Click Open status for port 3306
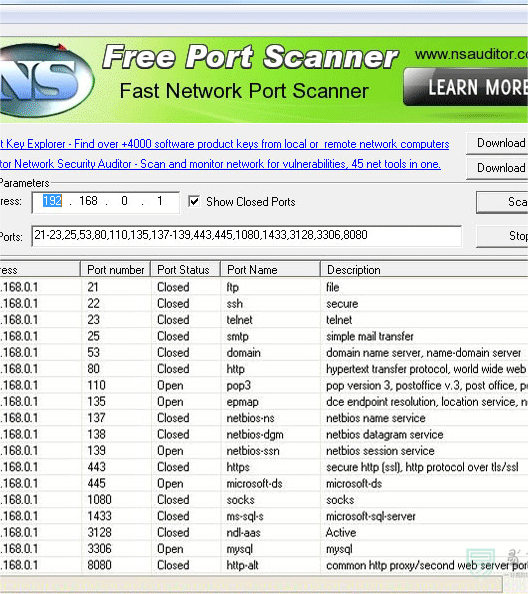 click(170, 549)
